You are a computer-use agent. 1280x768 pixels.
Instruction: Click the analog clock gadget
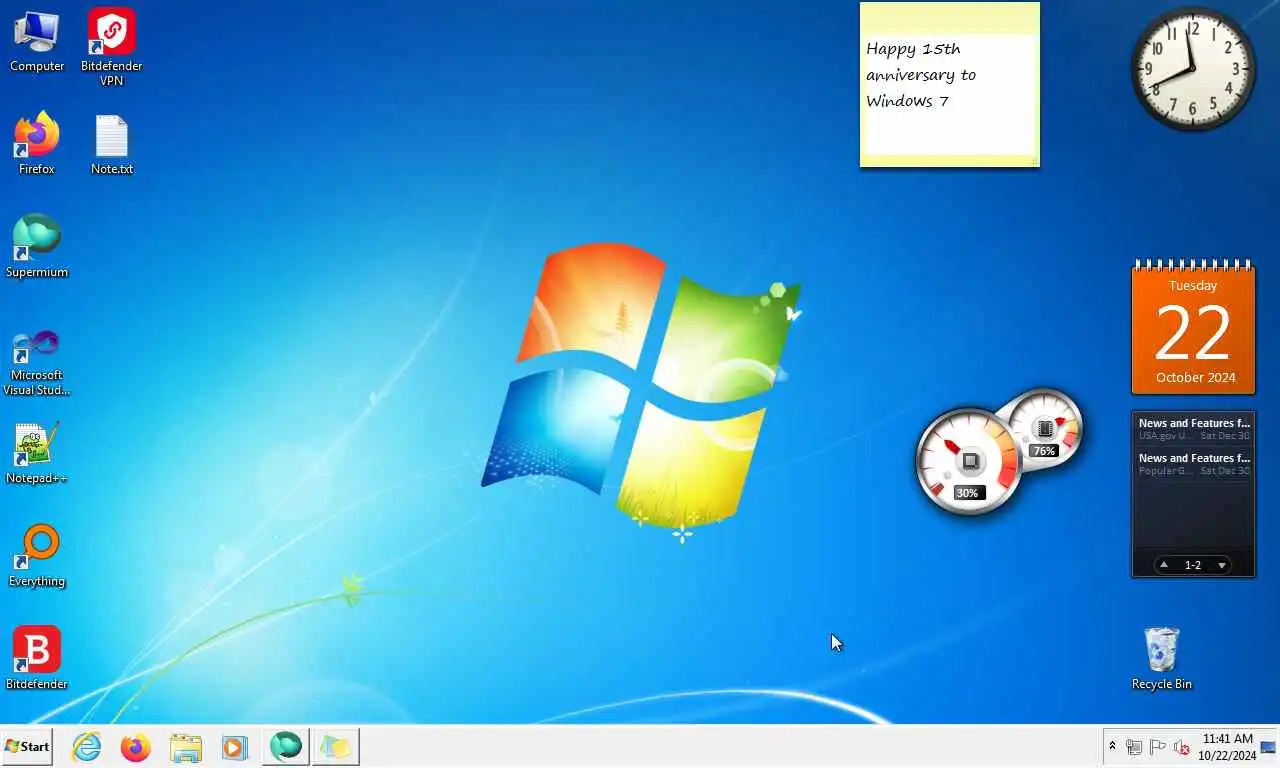click(1193, 69)
